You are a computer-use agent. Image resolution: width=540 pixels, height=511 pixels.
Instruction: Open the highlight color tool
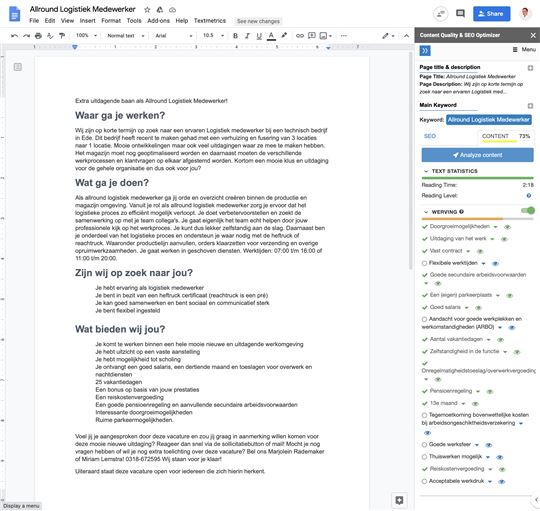click(x=284, y=35)
